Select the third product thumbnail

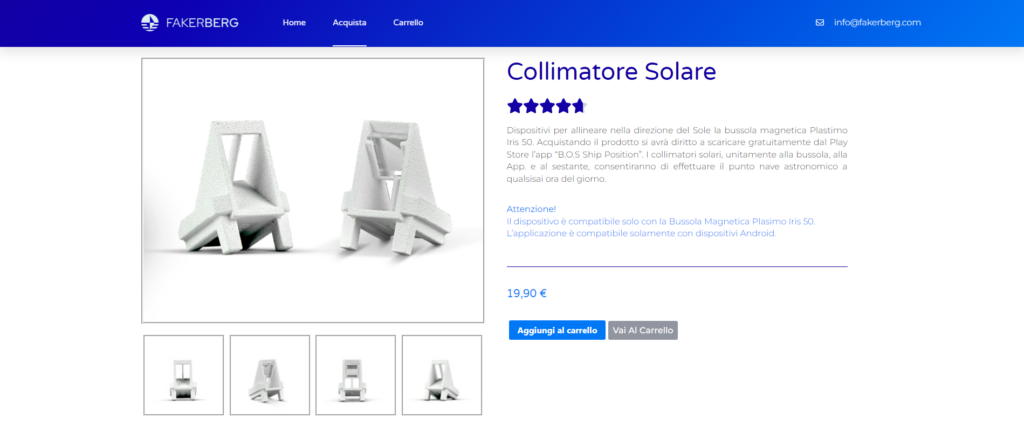[356, 375]
